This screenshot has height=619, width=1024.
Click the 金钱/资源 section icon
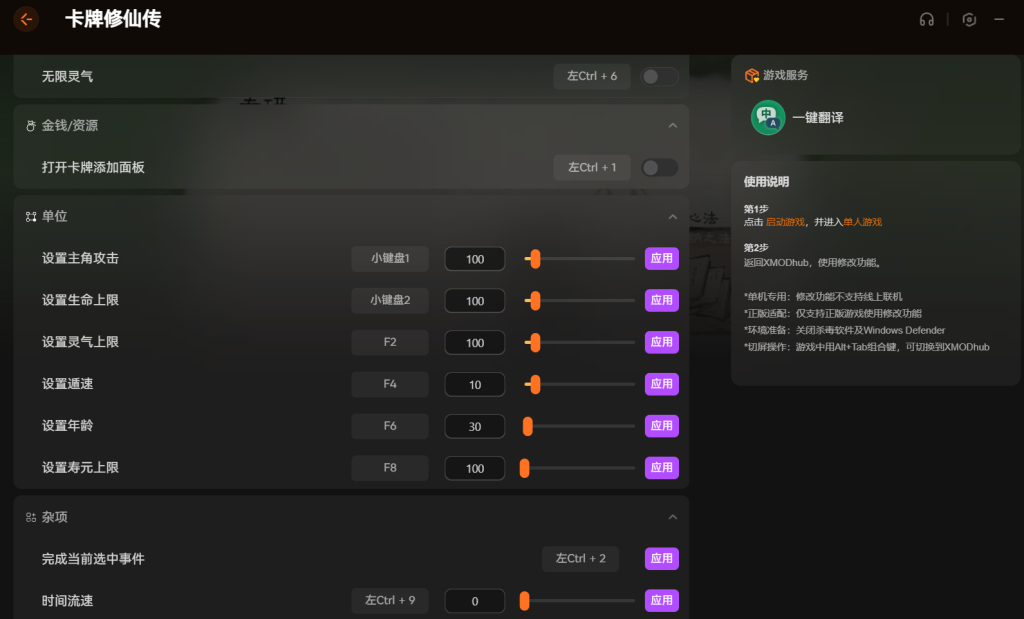click(30, 126)
